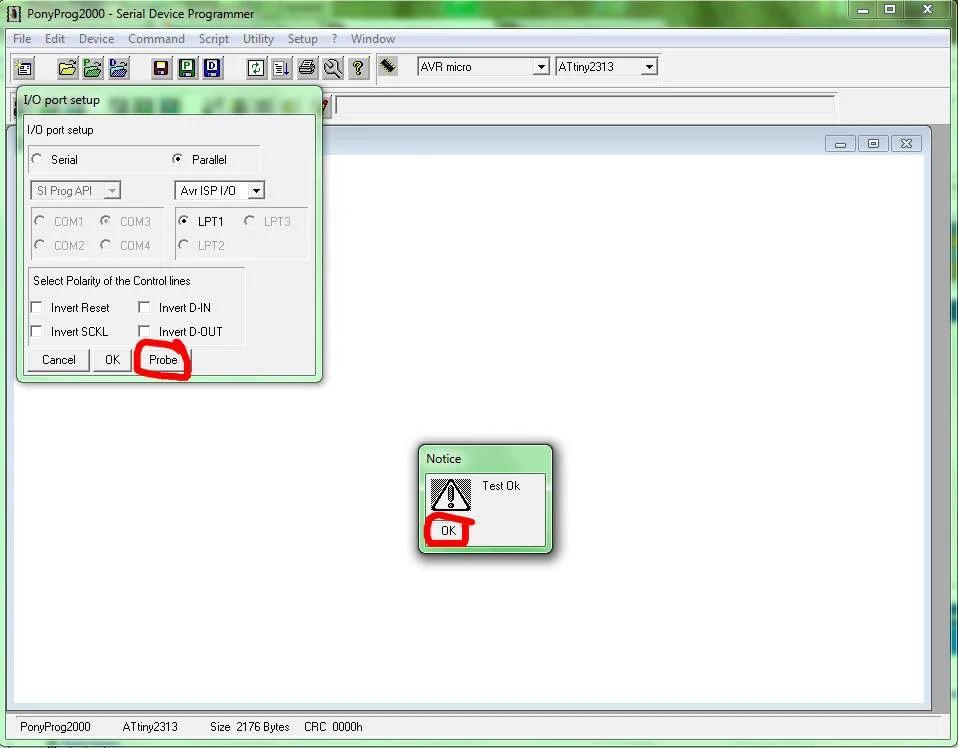Viewport: 958px width, 748px height.
Task: Open the SI Prog API dropdown
Action: (x=112, y=191)
